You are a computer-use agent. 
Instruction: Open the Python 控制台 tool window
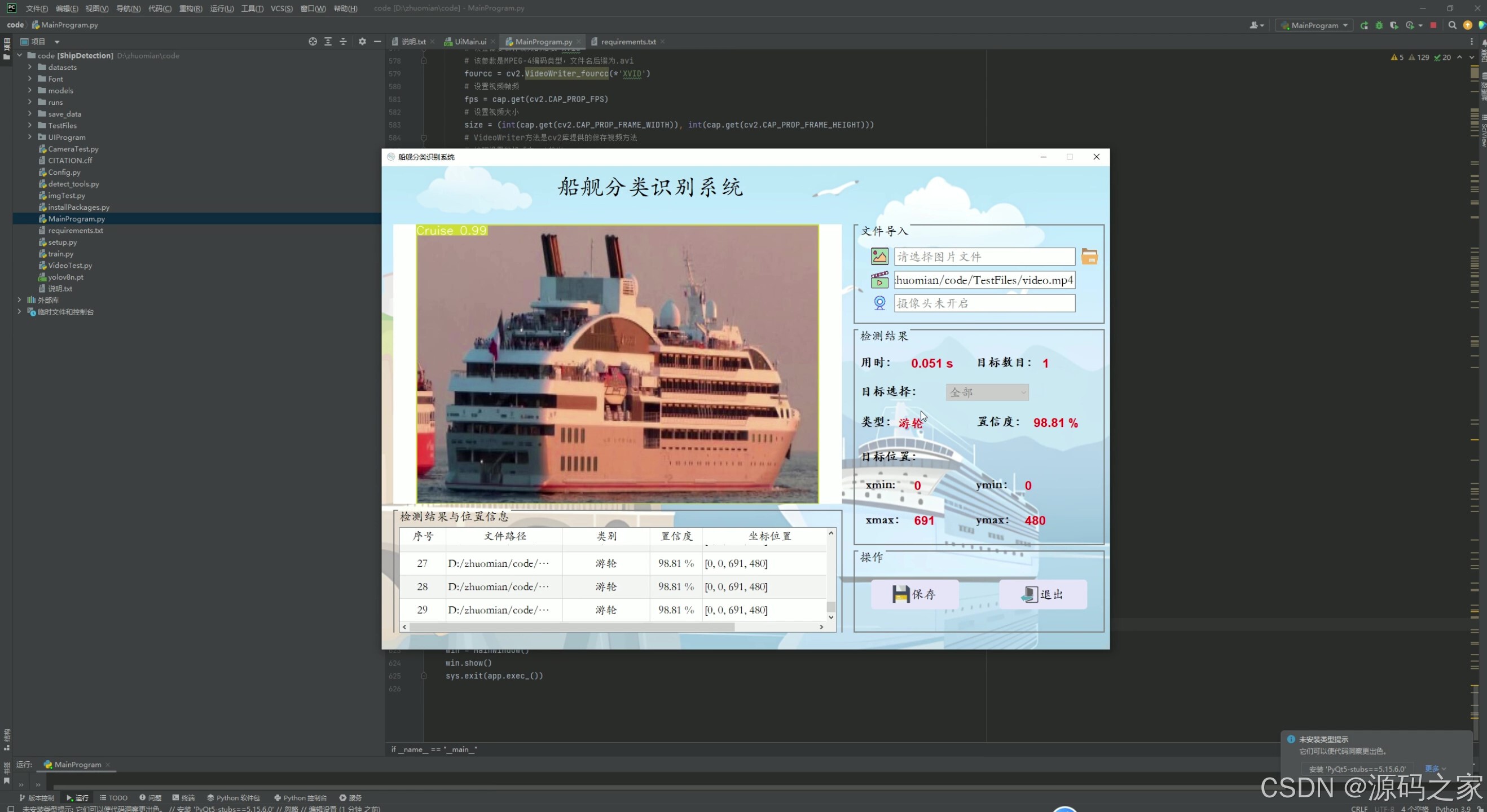pos(300,797)
